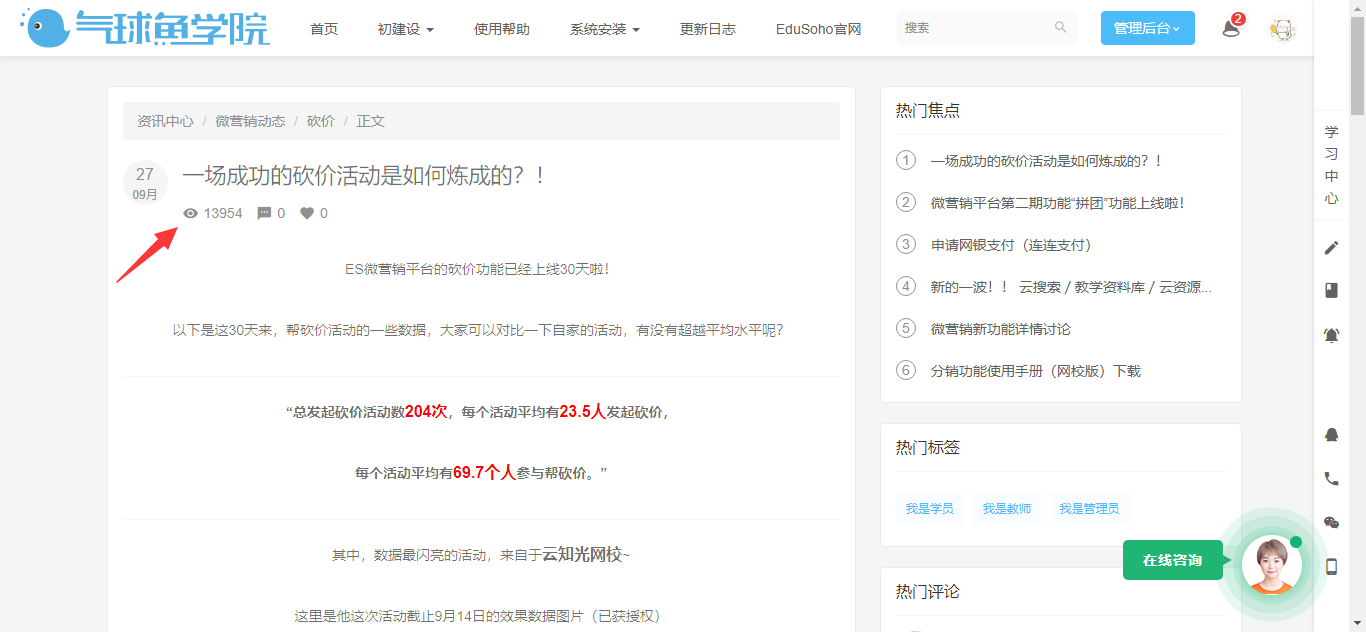Go to 使用帮助 in navigation bar
Screen dimensions: 1366x632
point(502,29)
